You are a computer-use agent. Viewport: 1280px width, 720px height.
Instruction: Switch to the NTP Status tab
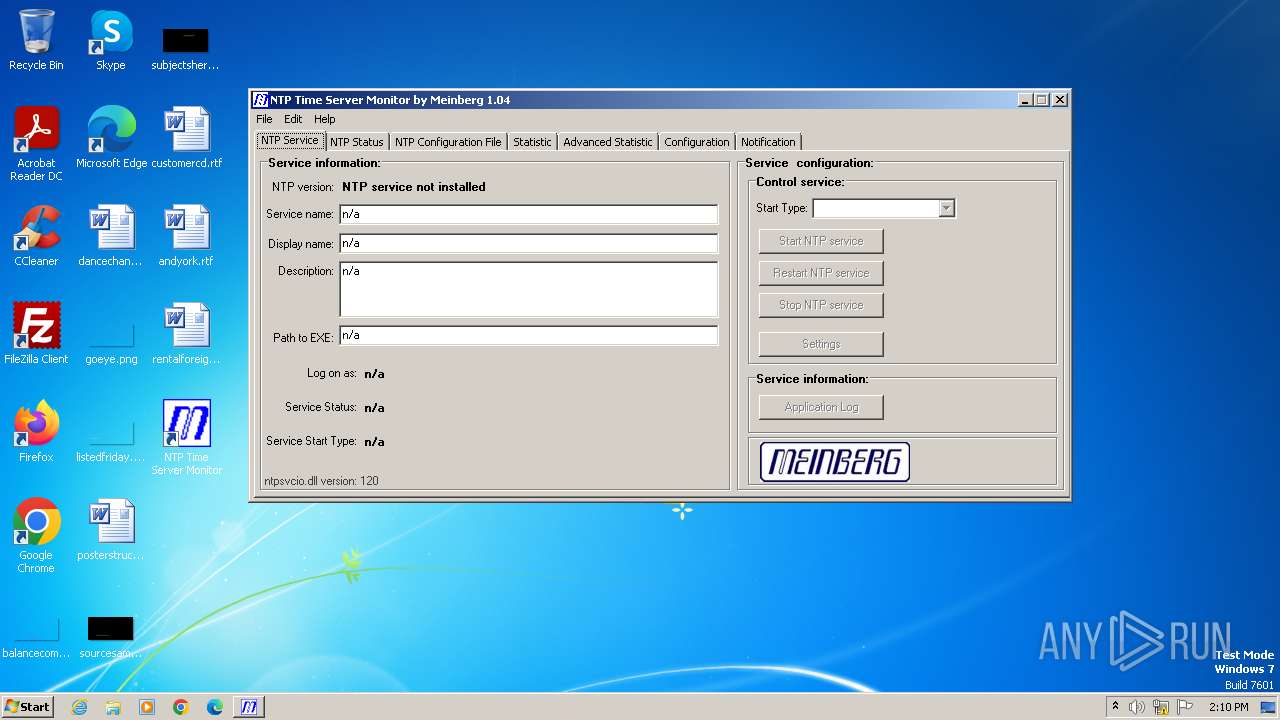[357, 142]
